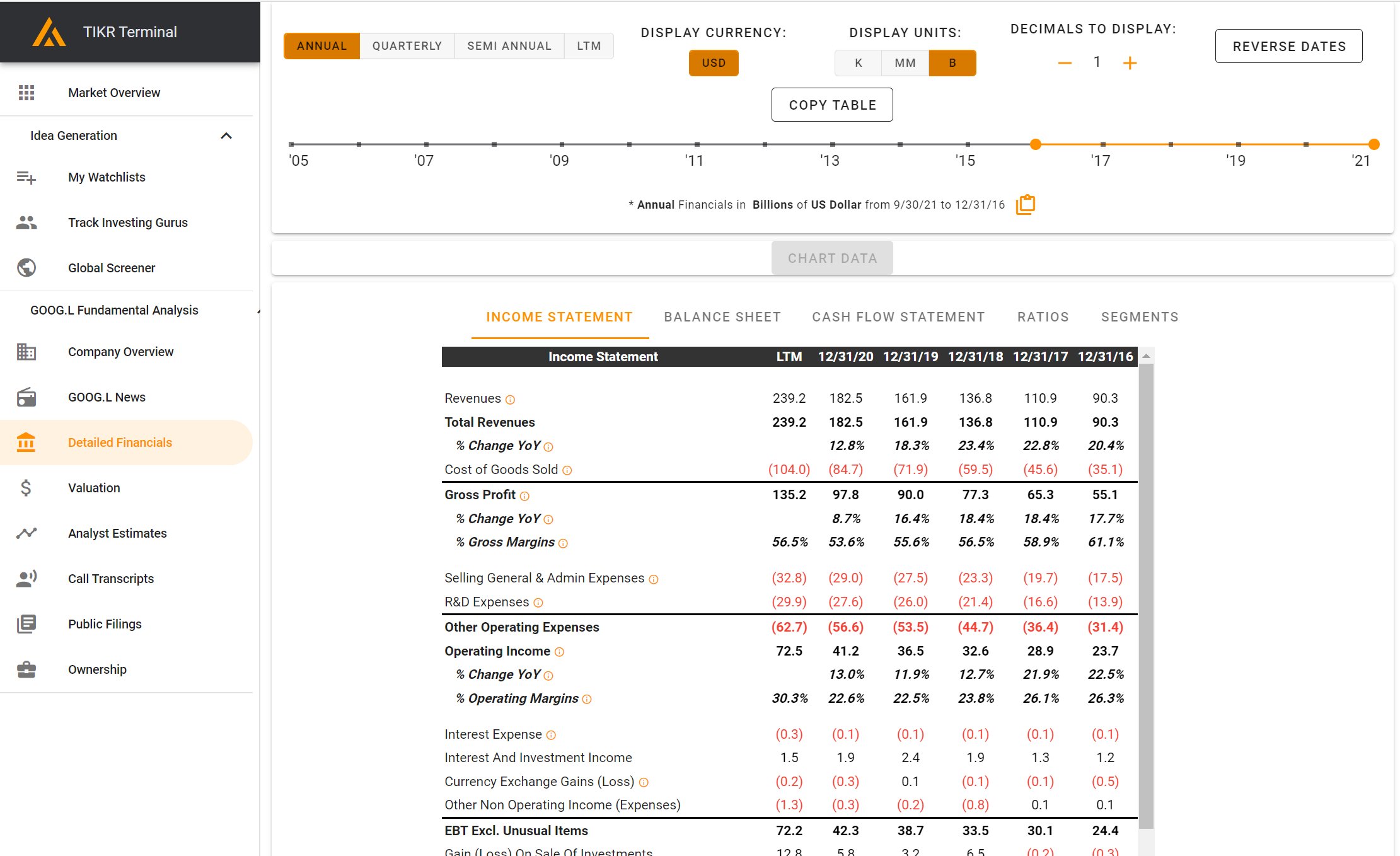This screenshot has width=1400, height=856.
Task: Click the Ownership briefcase icon
Action: tap(26, 669)
